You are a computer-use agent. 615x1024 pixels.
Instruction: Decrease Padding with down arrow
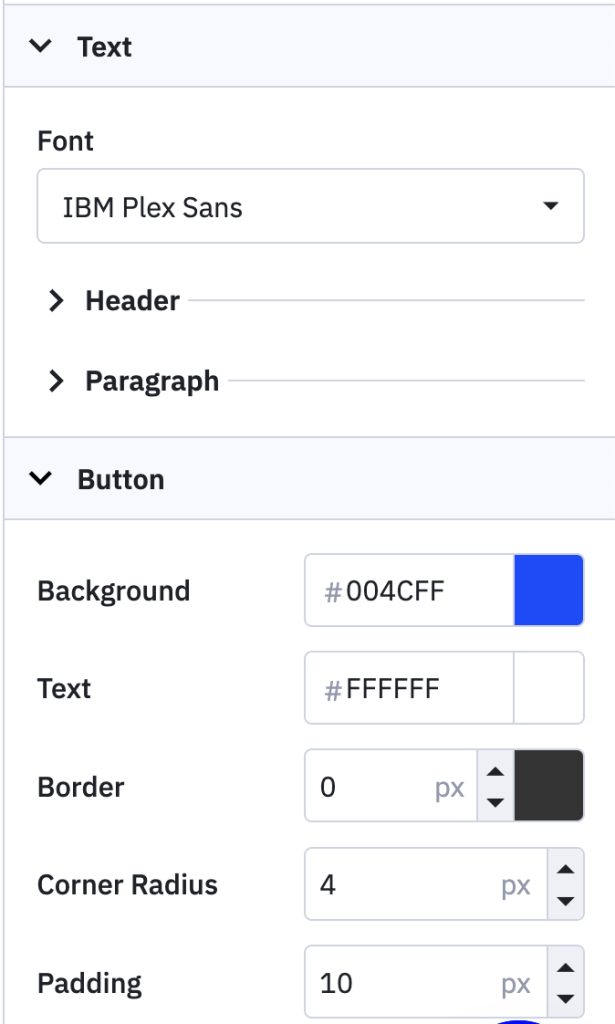(x=566, y=998)
